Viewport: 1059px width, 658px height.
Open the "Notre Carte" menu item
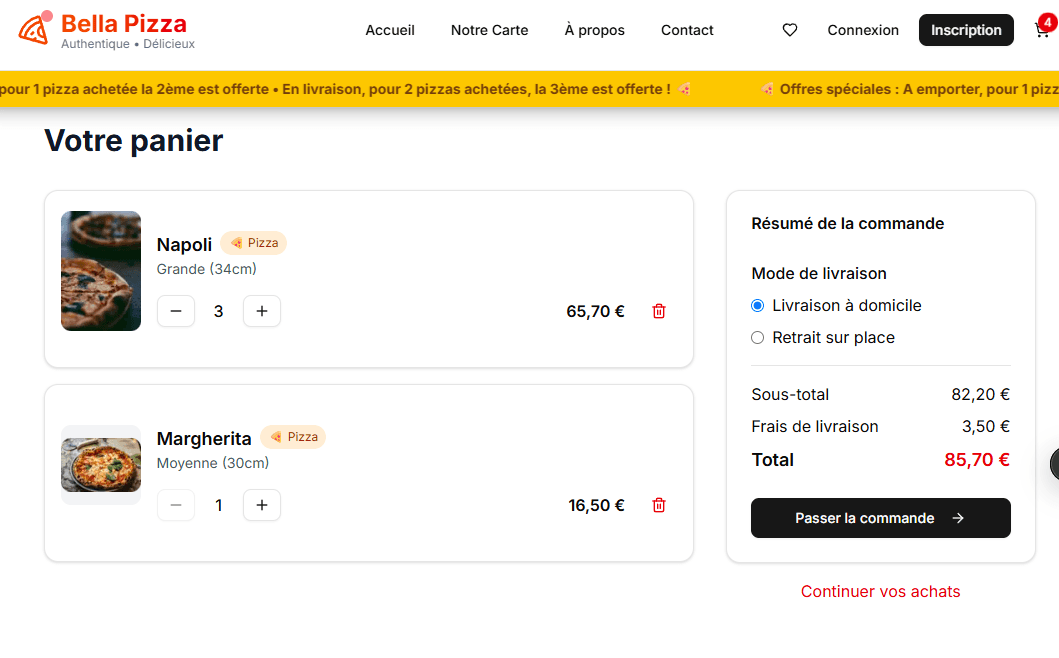[489, 30]
